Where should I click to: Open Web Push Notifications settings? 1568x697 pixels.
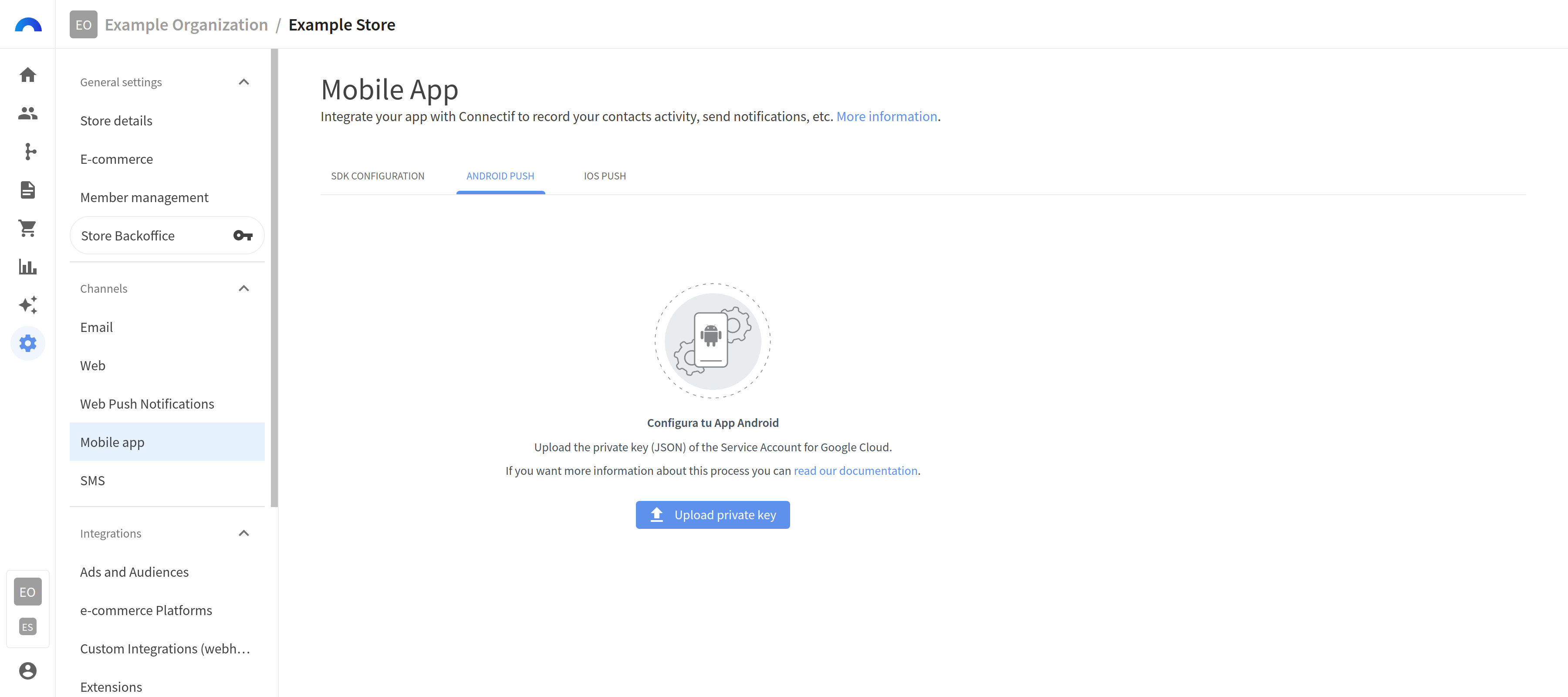(x=167, y=403)
